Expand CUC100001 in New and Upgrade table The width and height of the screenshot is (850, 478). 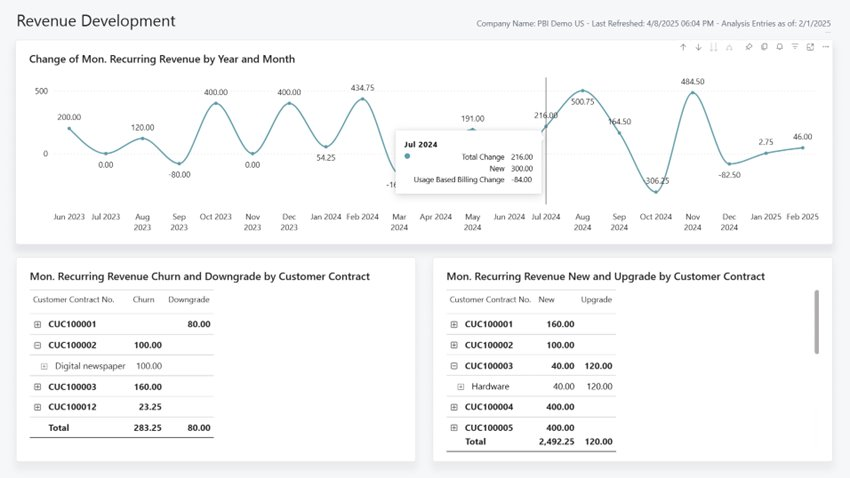pos(454,324)
